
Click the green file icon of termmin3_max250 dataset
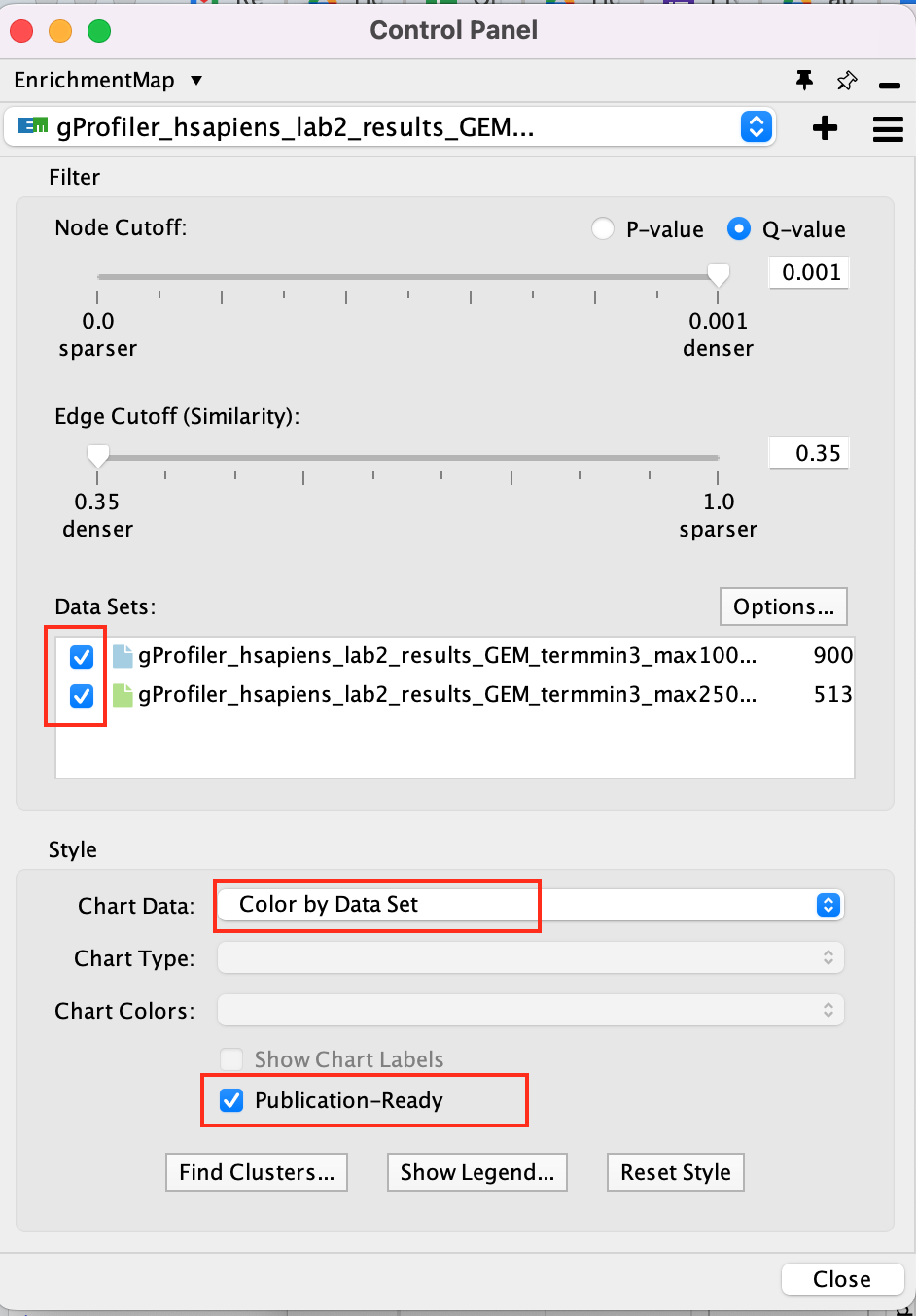[123, 695]
